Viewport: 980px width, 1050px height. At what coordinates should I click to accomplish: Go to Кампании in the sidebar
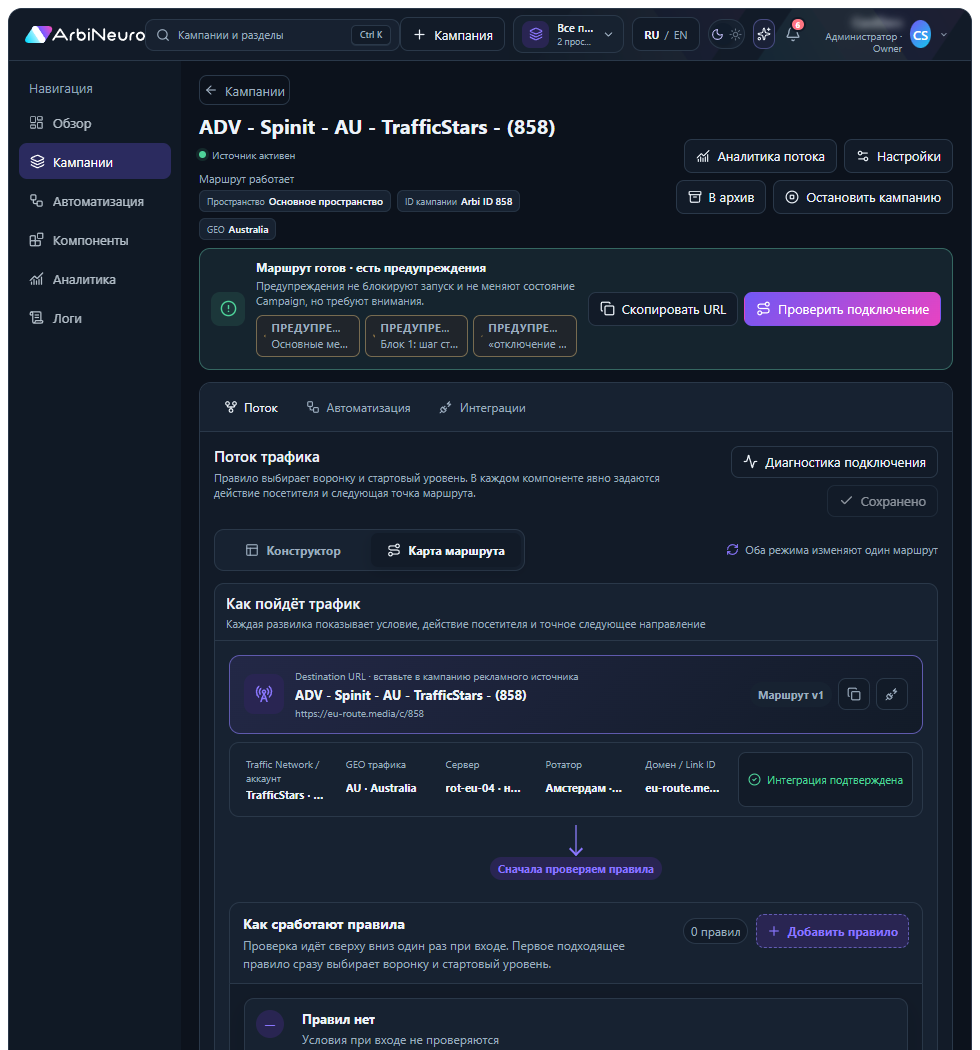(95, 161)
